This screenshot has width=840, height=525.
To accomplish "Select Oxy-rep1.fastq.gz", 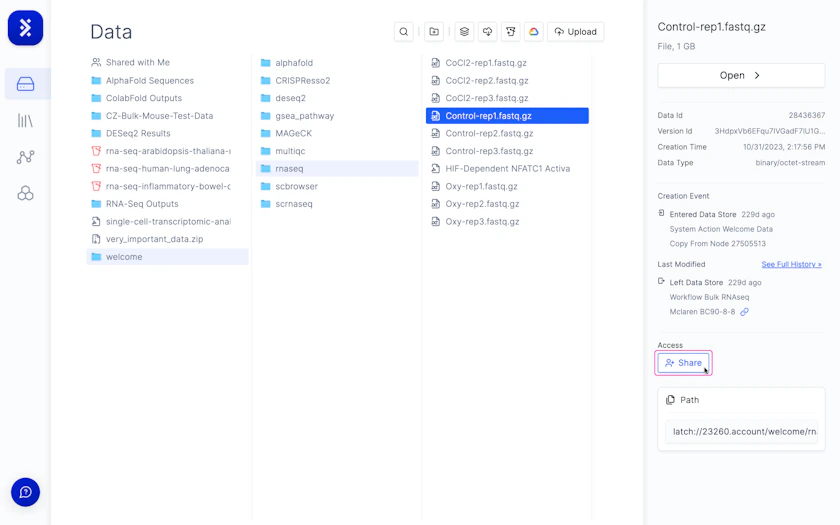I will tap(507, 186).
